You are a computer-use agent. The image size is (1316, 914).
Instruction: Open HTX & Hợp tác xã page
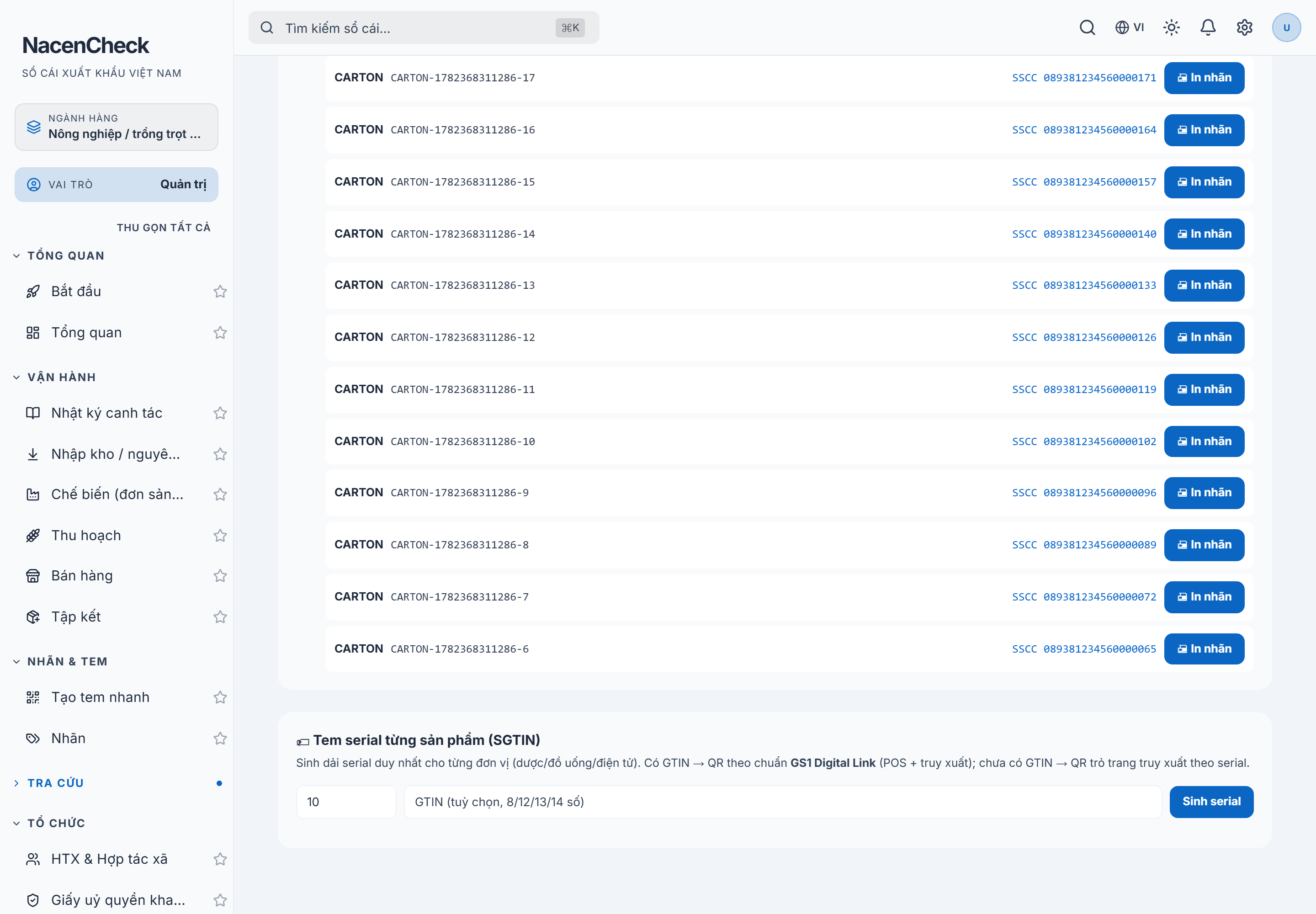point(109,859)
